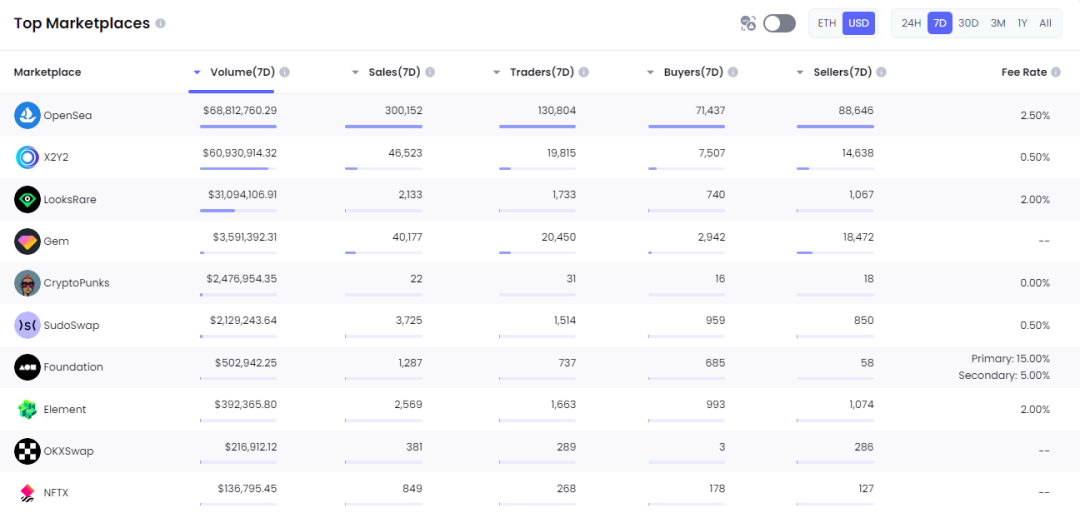Click Foundation Primary: 15.00% fee text

(x=1010, y=359)
